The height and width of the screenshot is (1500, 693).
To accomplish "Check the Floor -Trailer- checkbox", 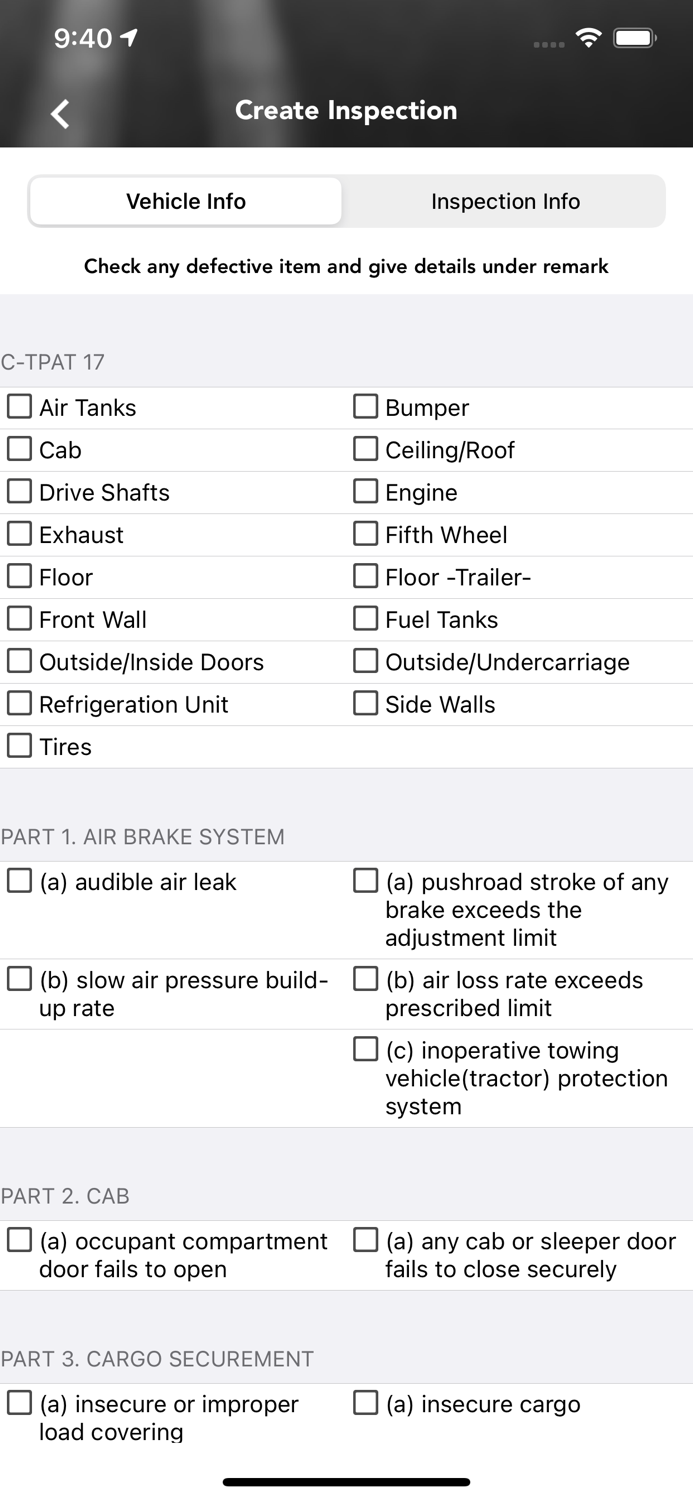I will (x=366, y=576).
